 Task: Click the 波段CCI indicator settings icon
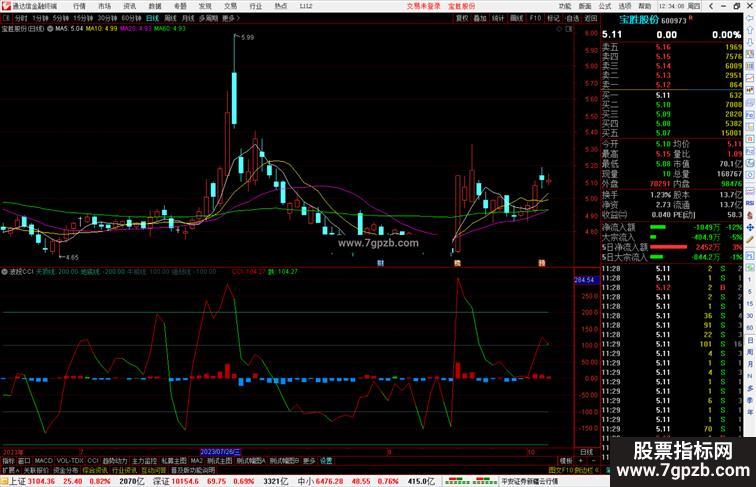pyautogui.click(x=4, y=272)
